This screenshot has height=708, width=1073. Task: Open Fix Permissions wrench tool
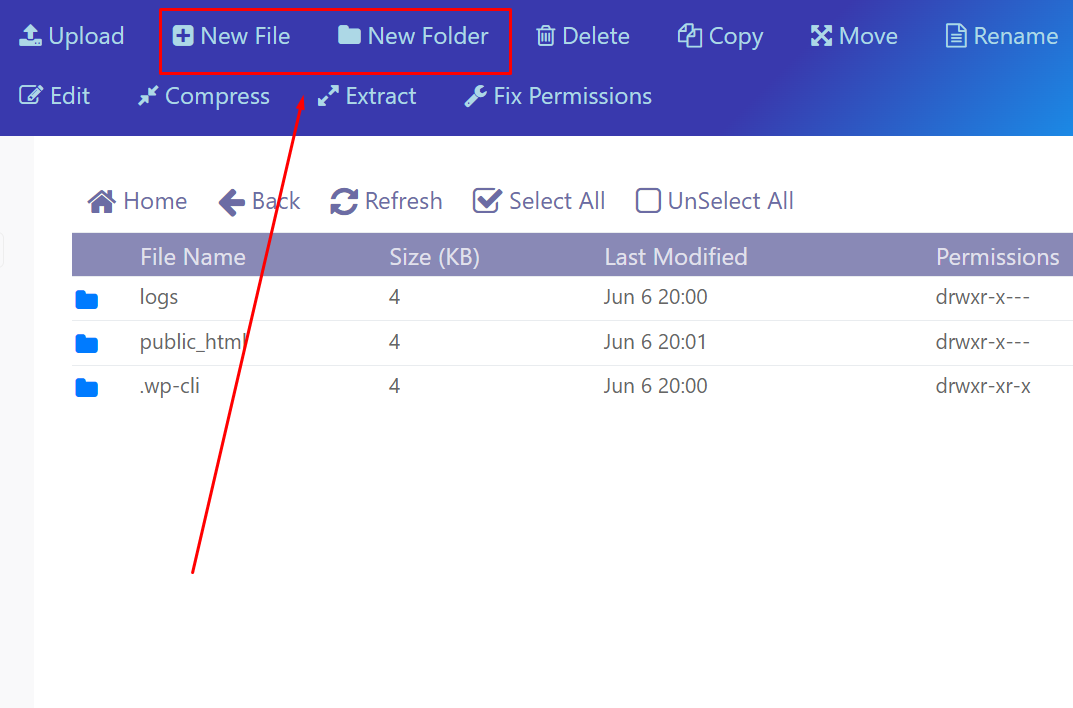pyautogui.click(x=476, y=96)
